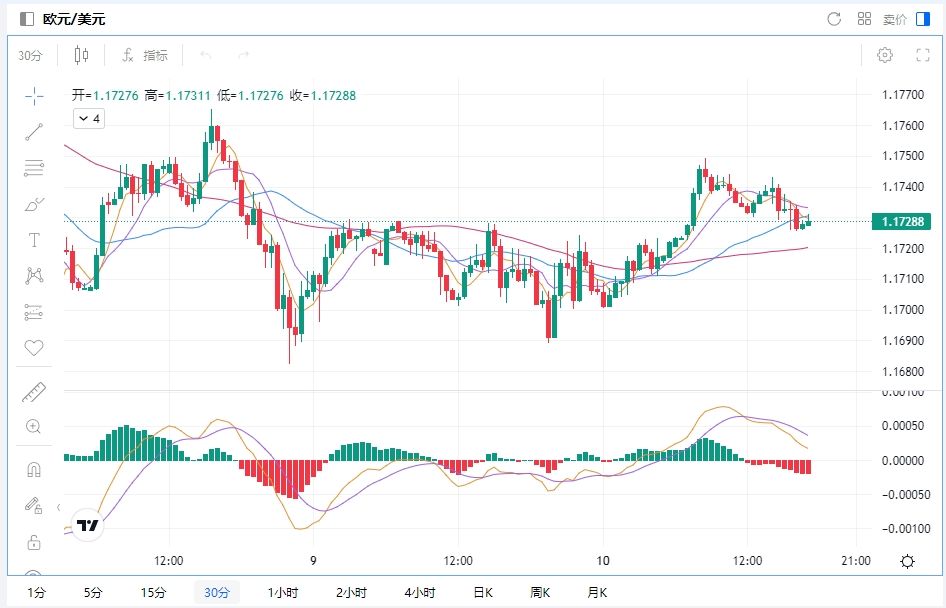Viewport: 946px width, 608px height.
Task: Click the zoom-in magnifier tool
Action: [34, 427]
